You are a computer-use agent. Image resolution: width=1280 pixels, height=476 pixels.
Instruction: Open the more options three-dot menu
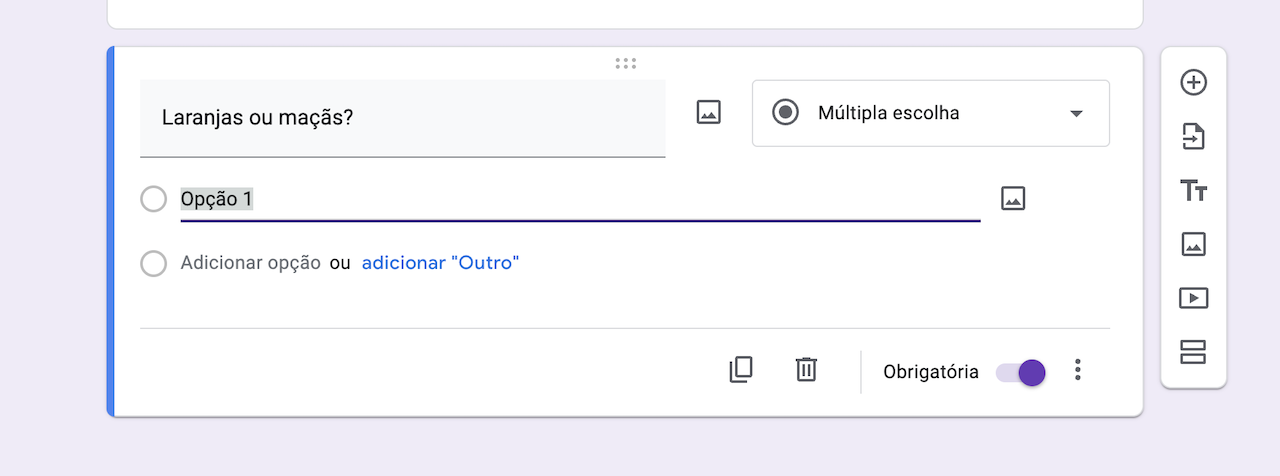[x=1077, y=370]
